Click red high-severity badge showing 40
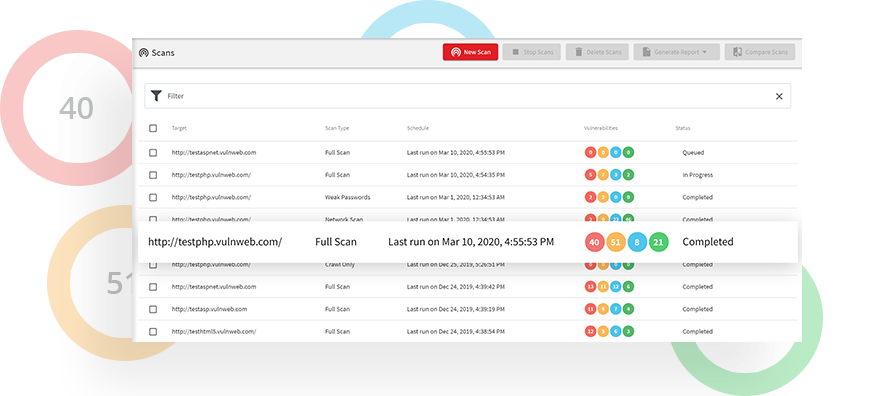The height and width of the screenshot is (396, 870). click(594, 242)
